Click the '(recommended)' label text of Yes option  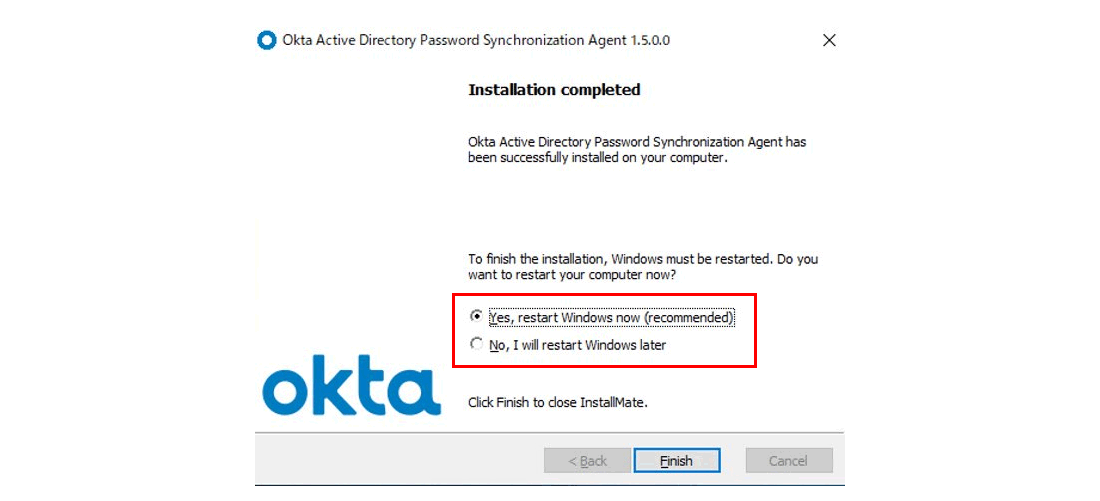pos(689,318)
